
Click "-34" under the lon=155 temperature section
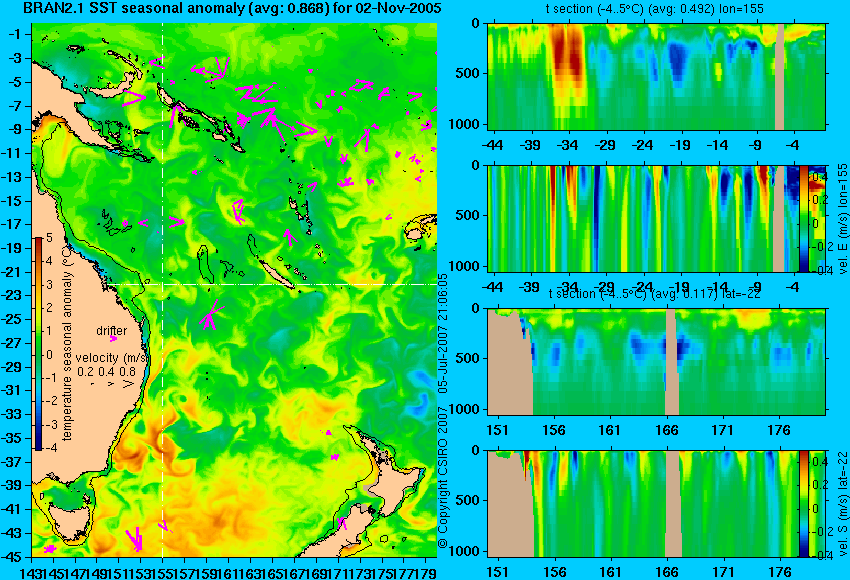coord(568,145)
